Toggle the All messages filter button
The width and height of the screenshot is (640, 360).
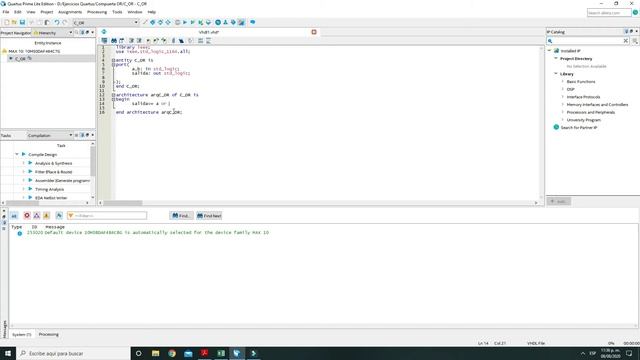pyautogui.click(x=14, y=216)
